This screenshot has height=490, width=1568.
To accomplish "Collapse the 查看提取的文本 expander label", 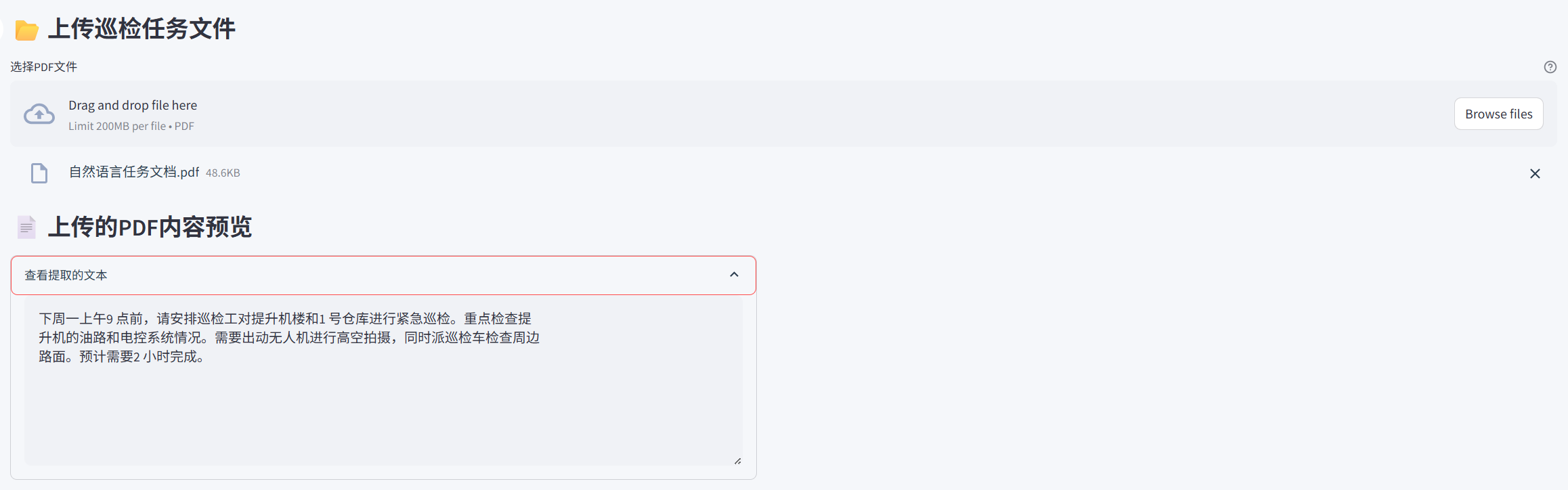I will pyautogui.click(x=66, y=275).
